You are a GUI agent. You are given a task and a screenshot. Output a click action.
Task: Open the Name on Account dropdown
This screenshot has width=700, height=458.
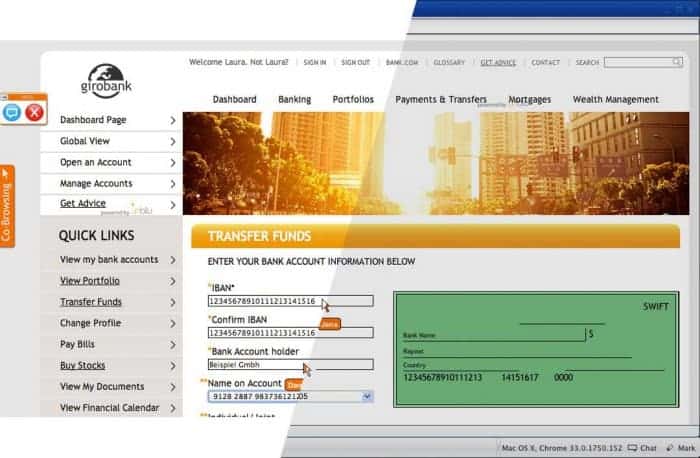[291, 396]
